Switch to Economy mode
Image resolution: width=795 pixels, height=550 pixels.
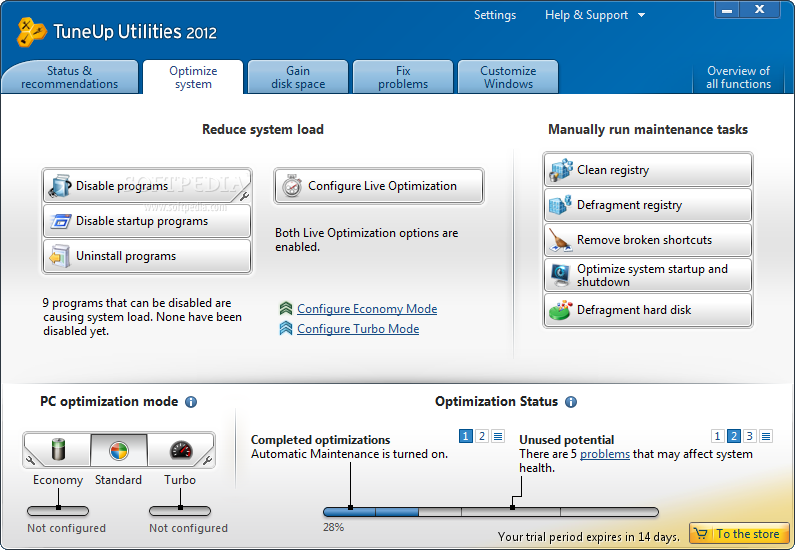tap(58, 450)
